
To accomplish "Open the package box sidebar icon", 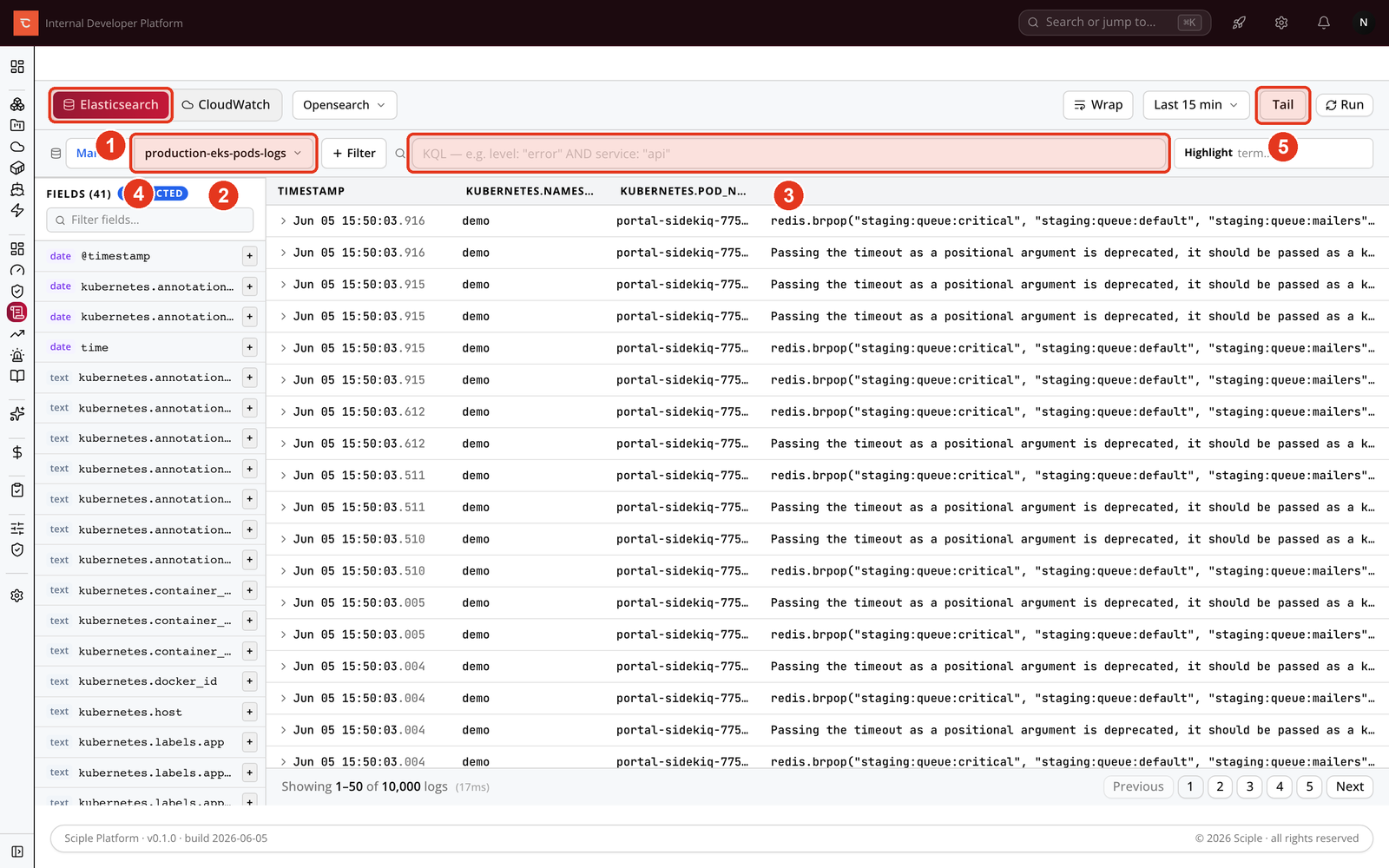I will [x=16, y=168].
